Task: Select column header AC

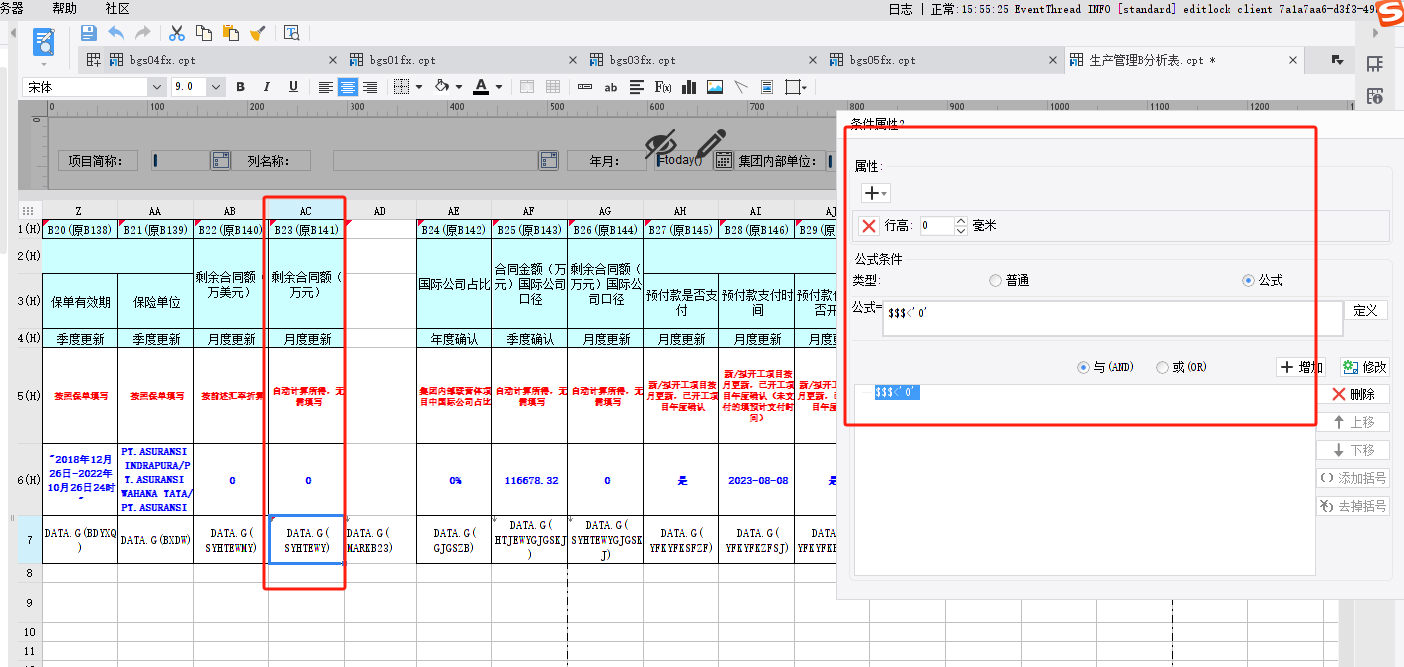Action: (305, 211)
